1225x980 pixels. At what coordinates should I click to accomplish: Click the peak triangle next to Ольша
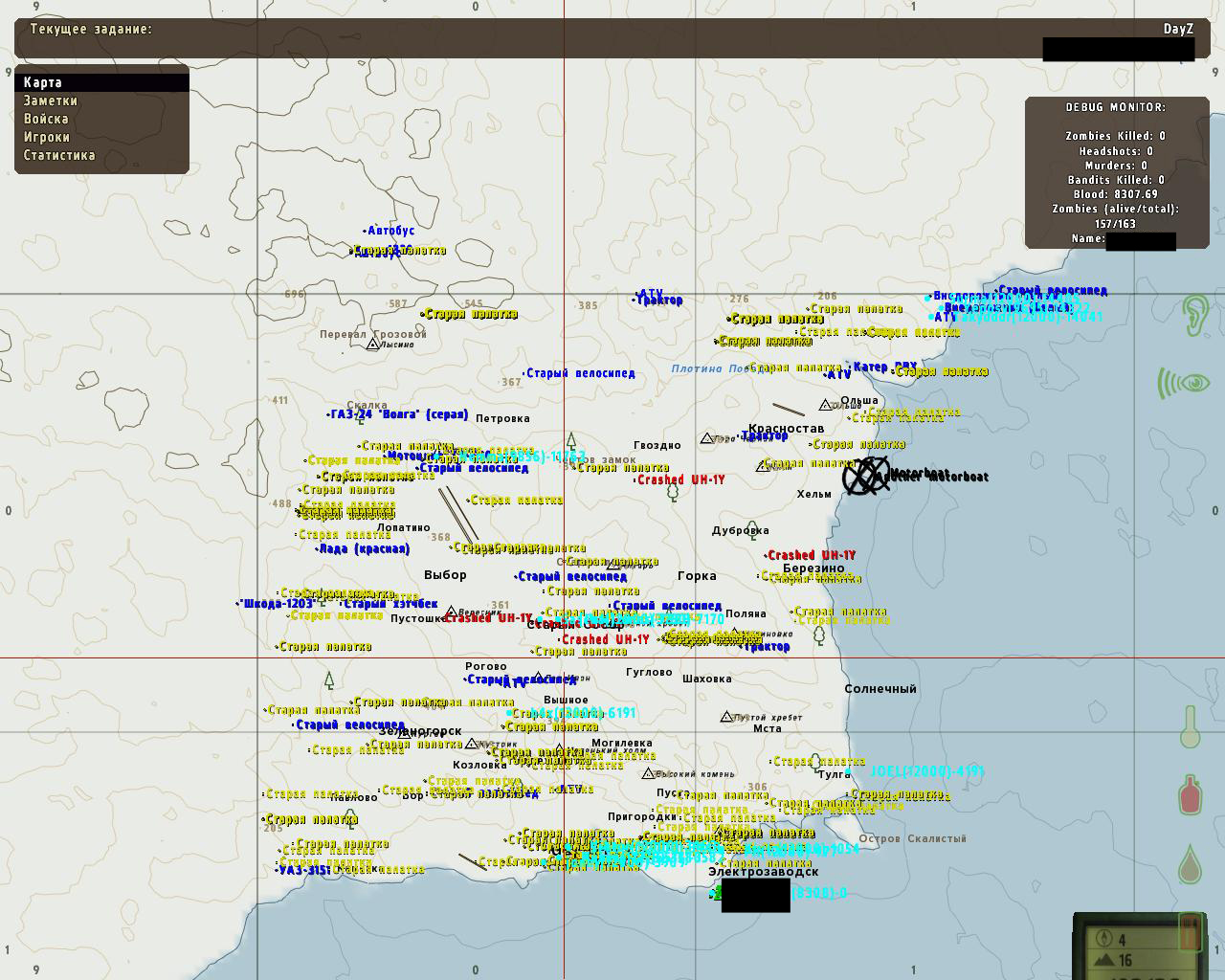[x=826, y=405]
